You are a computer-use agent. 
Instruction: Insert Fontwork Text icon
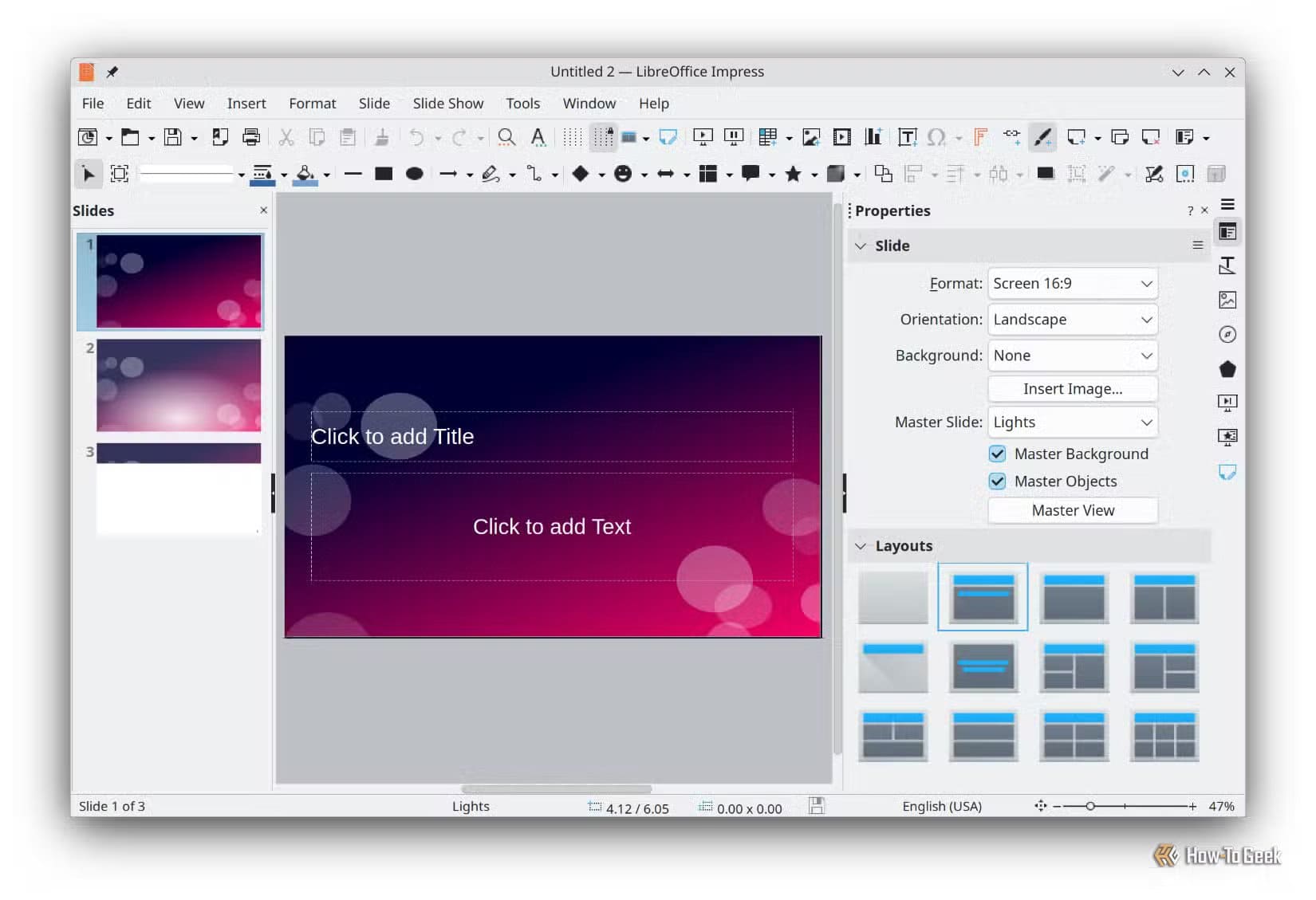coord(981,137)
